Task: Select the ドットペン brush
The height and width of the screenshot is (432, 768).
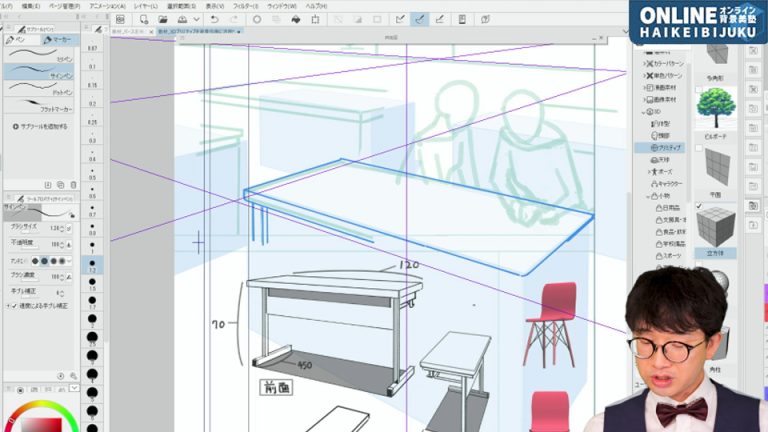Action: 39,88
